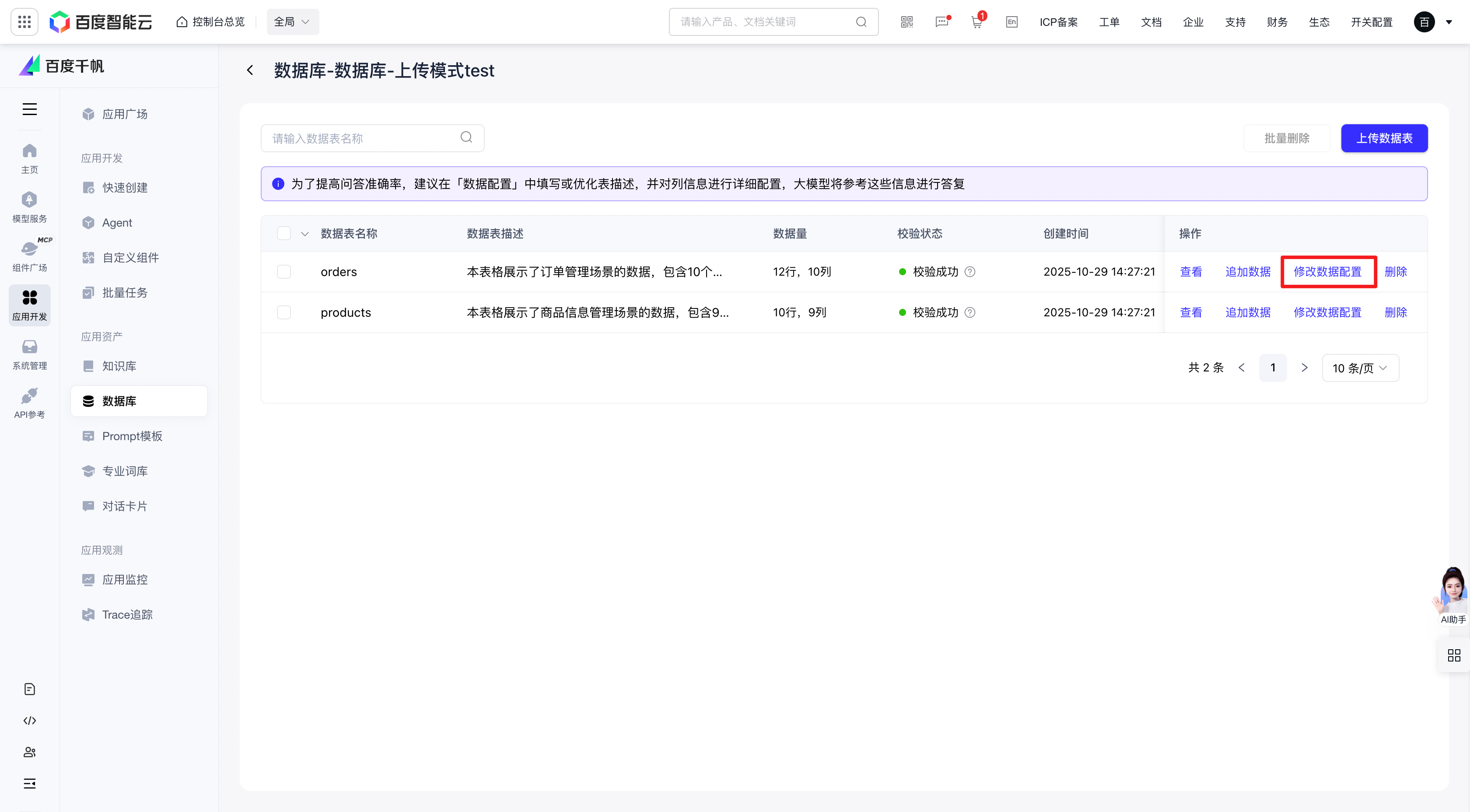Expand the 全局 region dropdown
The height and width of the screenshot is (812, 1470).
click(292, 22)
